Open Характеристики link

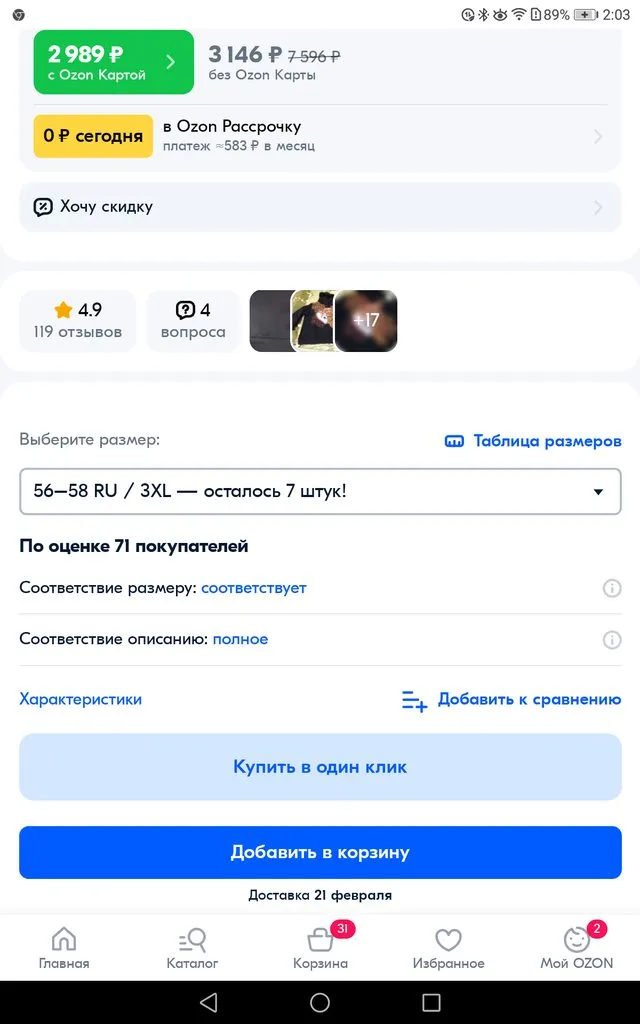[81, 700]
